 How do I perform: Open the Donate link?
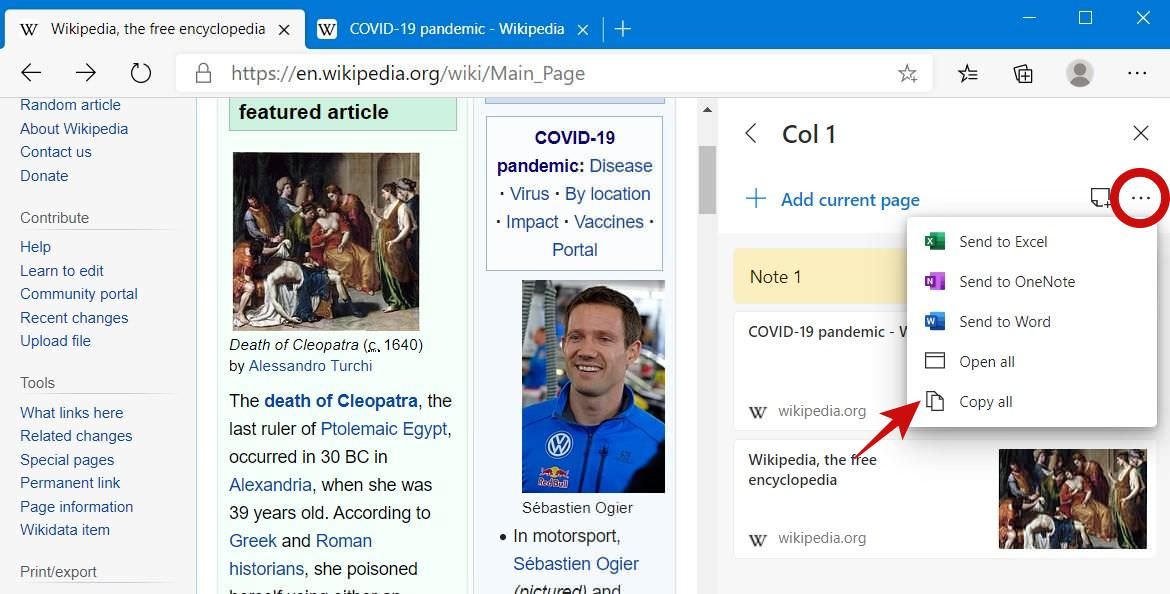pyautogui.click(x=44, y=175)
